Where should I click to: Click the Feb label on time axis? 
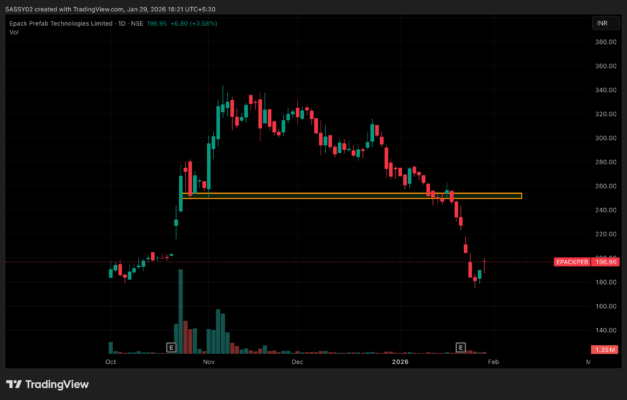pos(492,362)
